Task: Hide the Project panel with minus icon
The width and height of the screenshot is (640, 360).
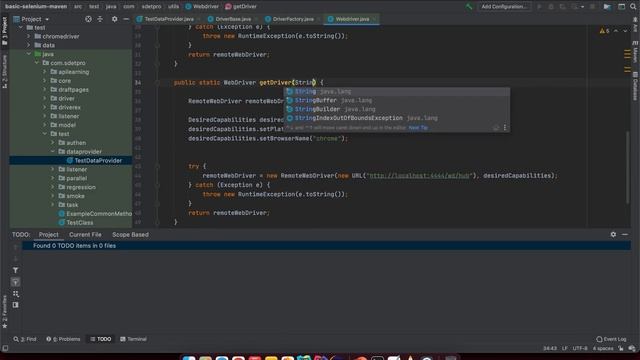Action: (x=126, y=19)
